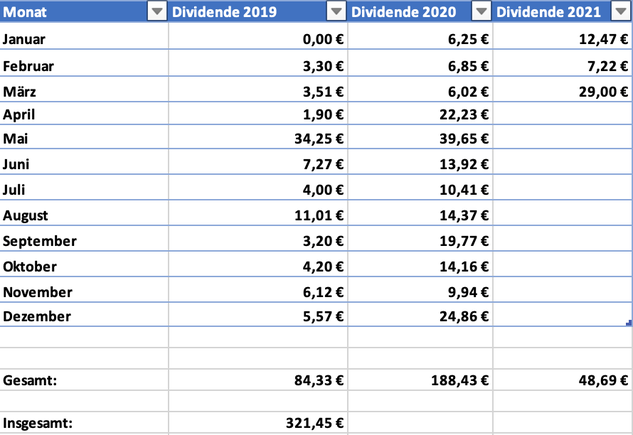
Task: Select the Dividende 2021 header cell
Action: click(562, 11)
